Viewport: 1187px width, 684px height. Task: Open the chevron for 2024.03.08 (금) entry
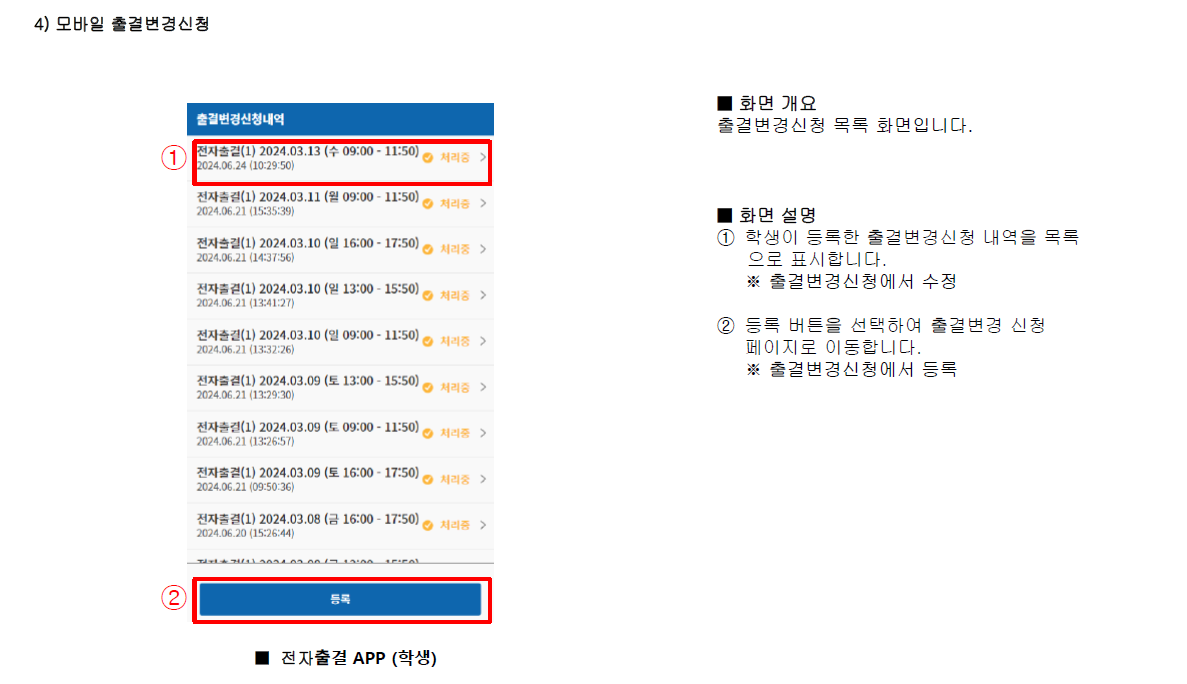(483, 526)
